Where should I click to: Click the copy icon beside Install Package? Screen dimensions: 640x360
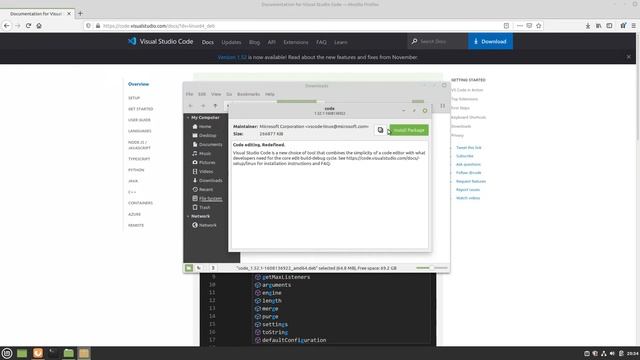point(380,130)
